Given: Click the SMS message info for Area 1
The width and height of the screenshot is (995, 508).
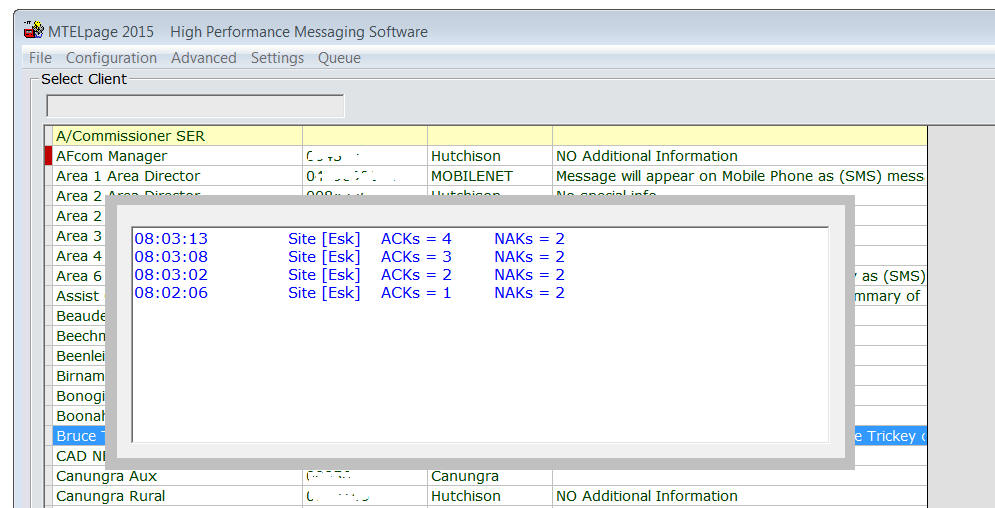Looking at the screenshot, I should point(740,176).
